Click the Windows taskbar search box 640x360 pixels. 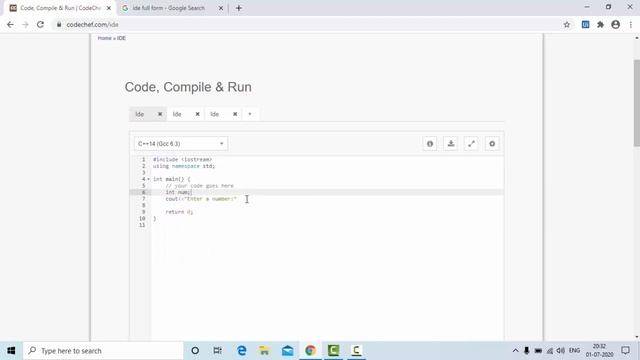(x=103, y=351)
